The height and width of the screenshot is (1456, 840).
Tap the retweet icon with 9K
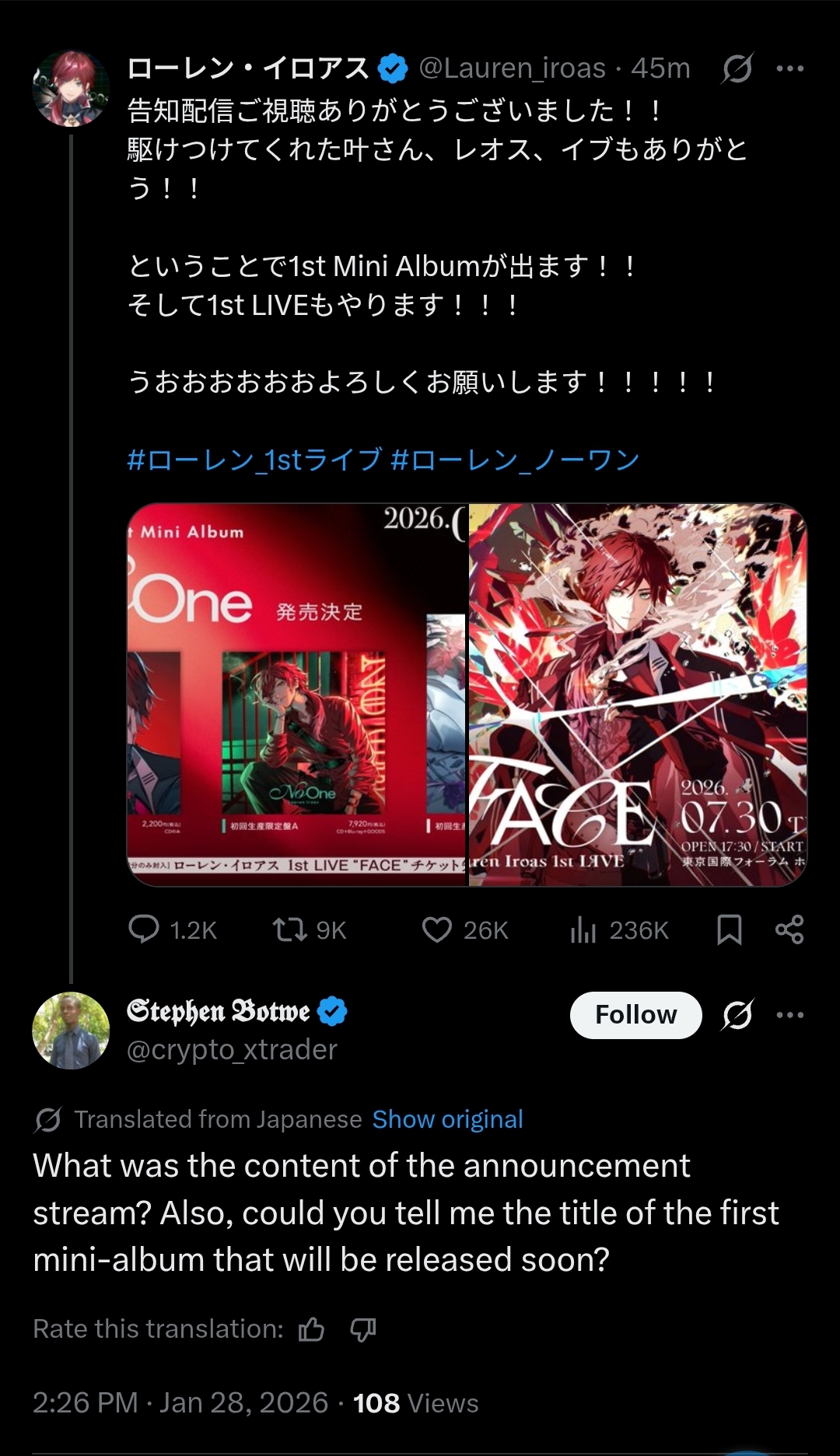[289, 929]
